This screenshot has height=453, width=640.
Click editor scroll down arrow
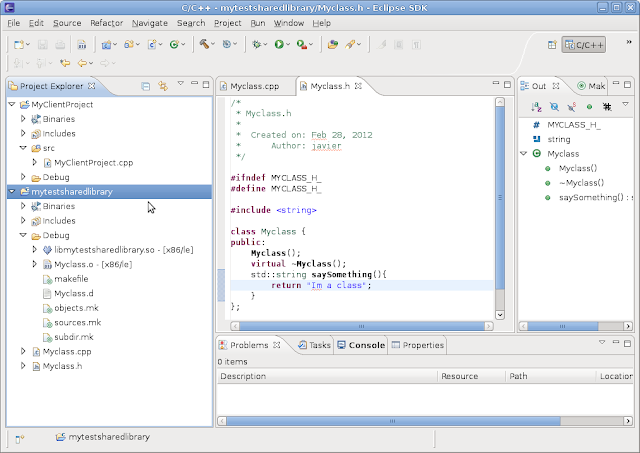500,315
